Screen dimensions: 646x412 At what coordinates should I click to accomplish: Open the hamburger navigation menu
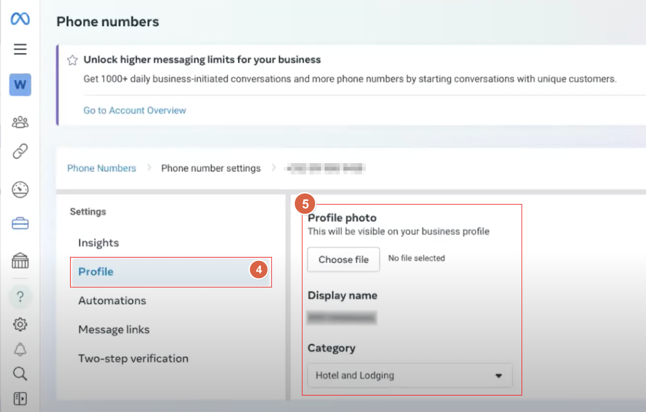(x=20, y=49)
